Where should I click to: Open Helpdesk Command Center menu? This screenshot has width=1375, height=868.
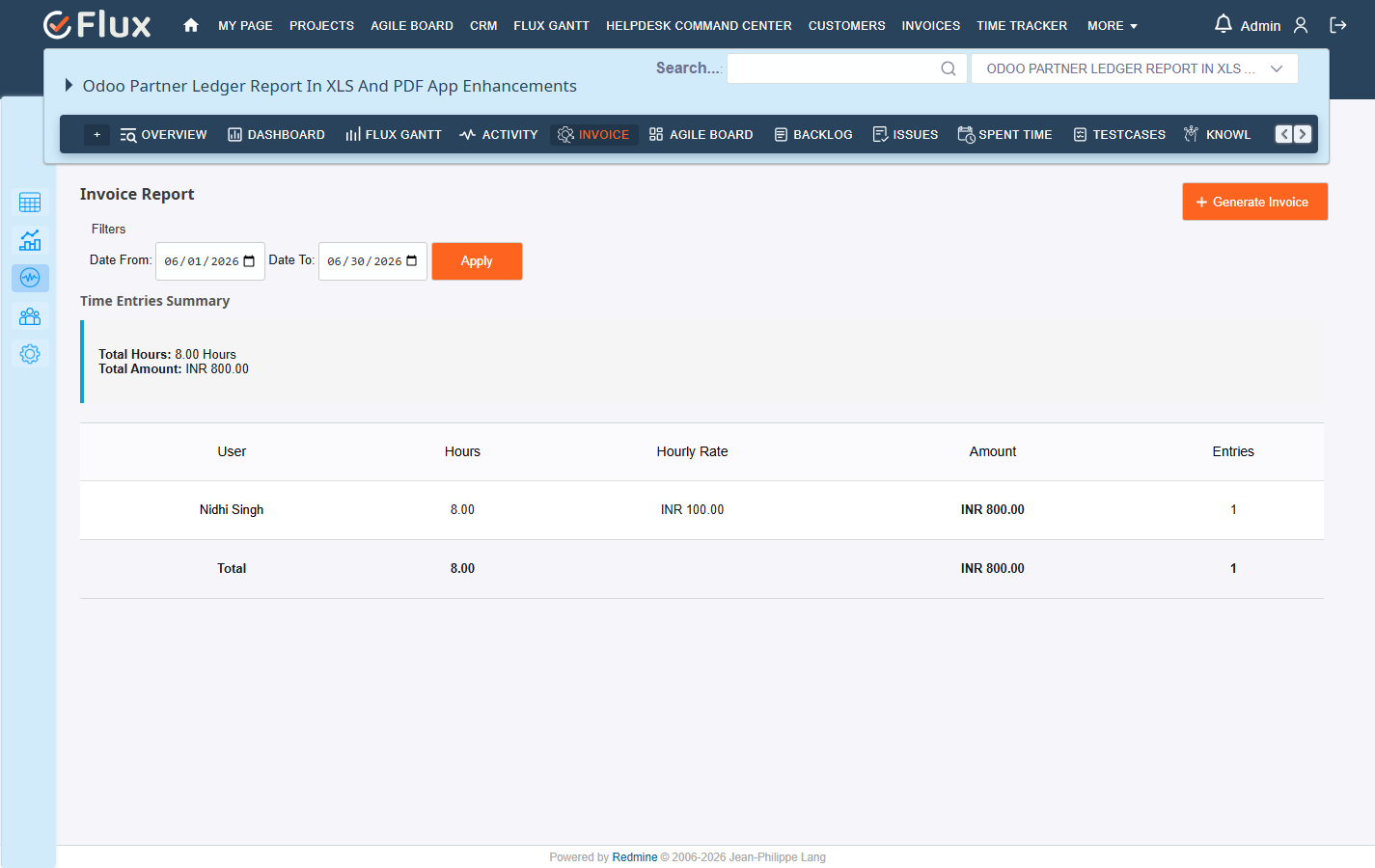click(699, 26)
